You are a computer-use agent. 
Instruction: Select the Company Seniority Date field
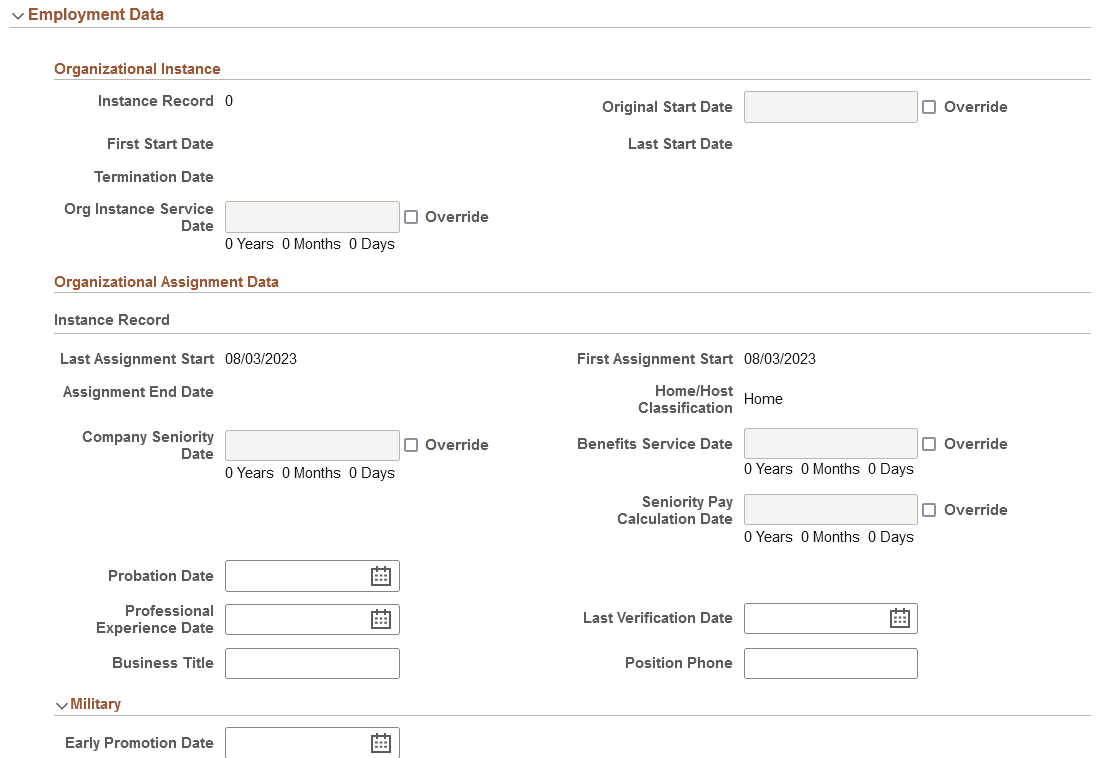click(x=310, y=444)
